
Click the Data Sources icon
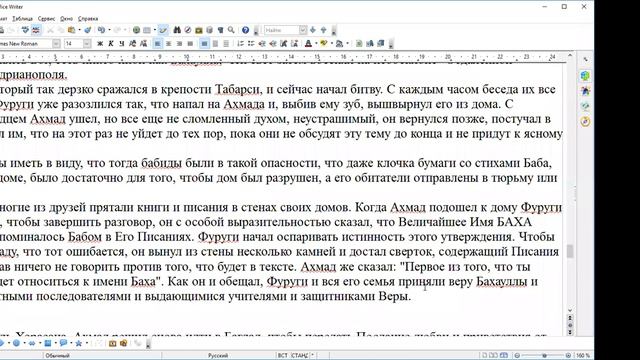point(209,30)
